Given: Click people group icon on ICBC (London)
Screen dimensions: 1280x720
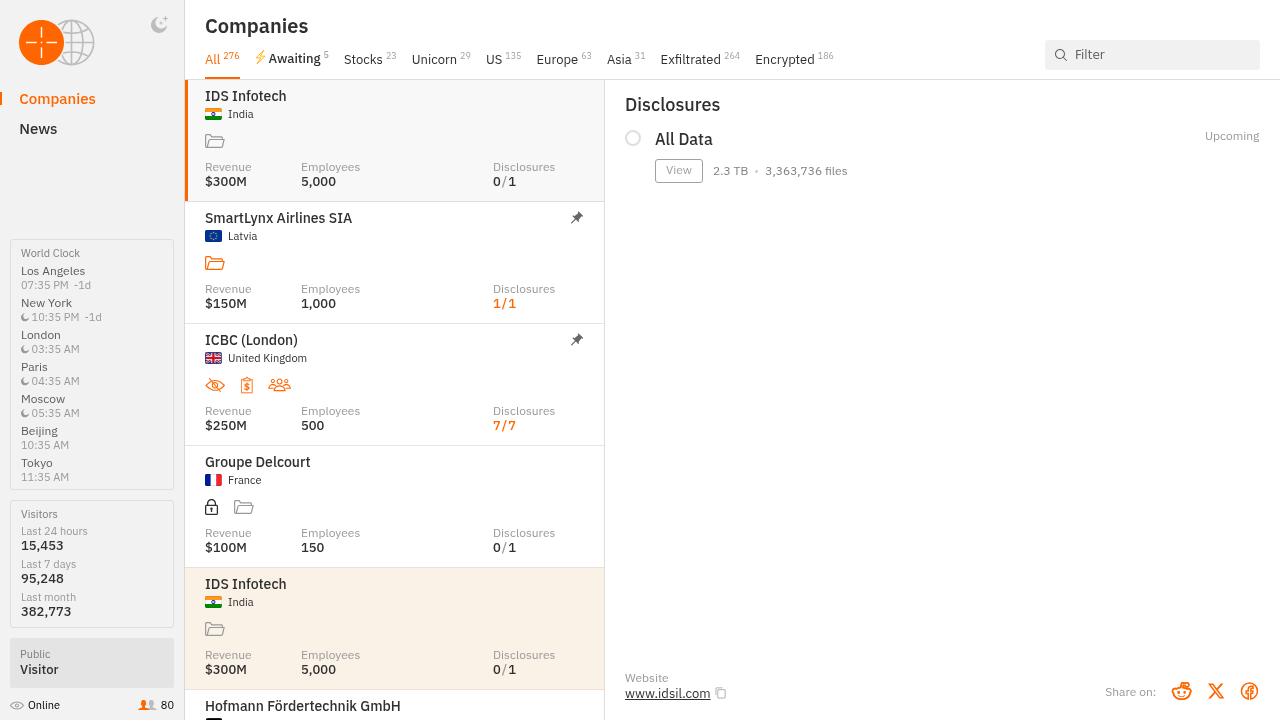Looking at the screenshot, I should 280,385.
